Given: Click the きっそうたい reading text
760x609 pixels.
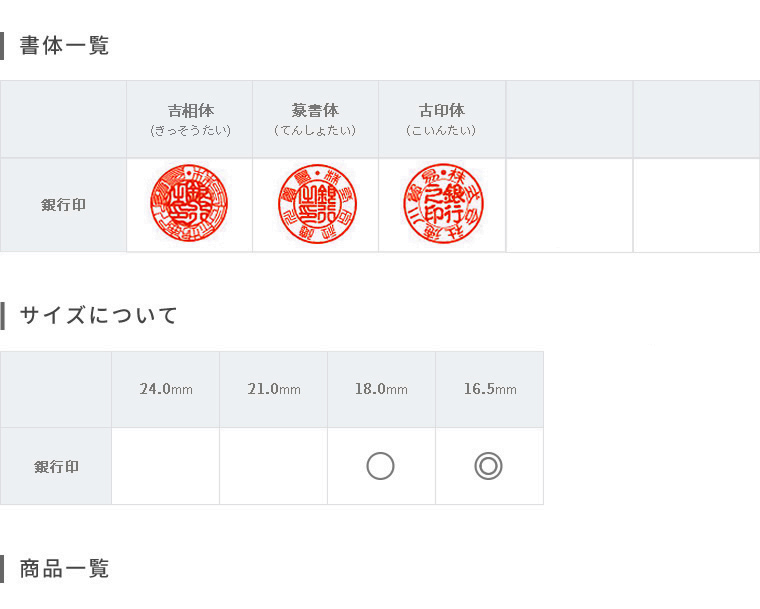Looking at the screenshot, I should pos(190,130).
